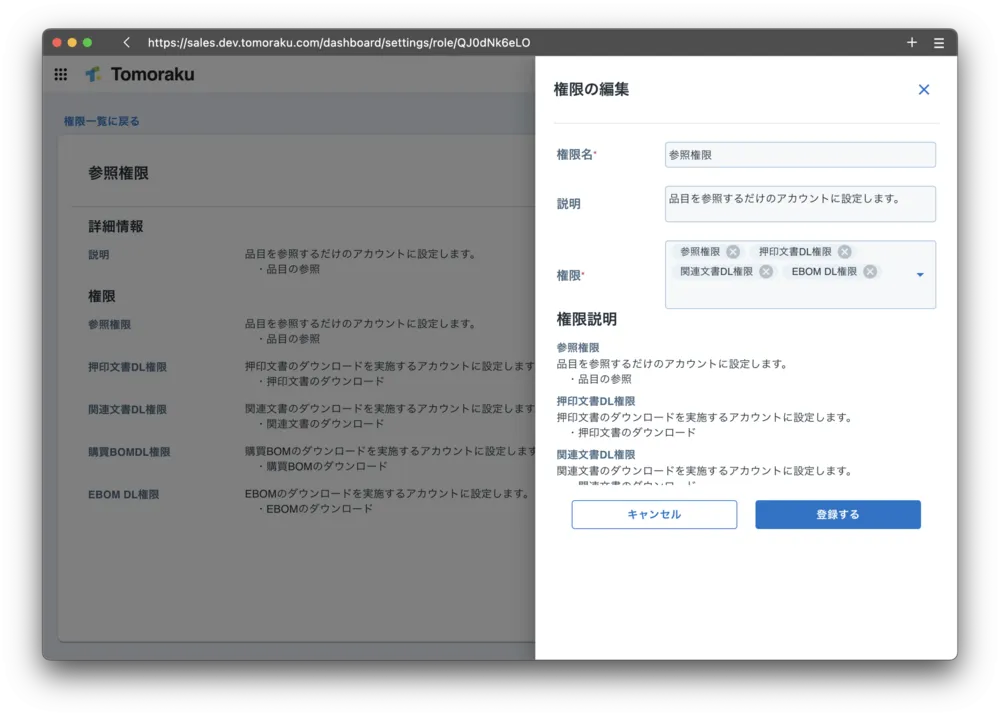Remove the 関連文書DL権限 tag
Image resolution: width=1000 pixels, height=716 pixels.
tap(765, 271)
